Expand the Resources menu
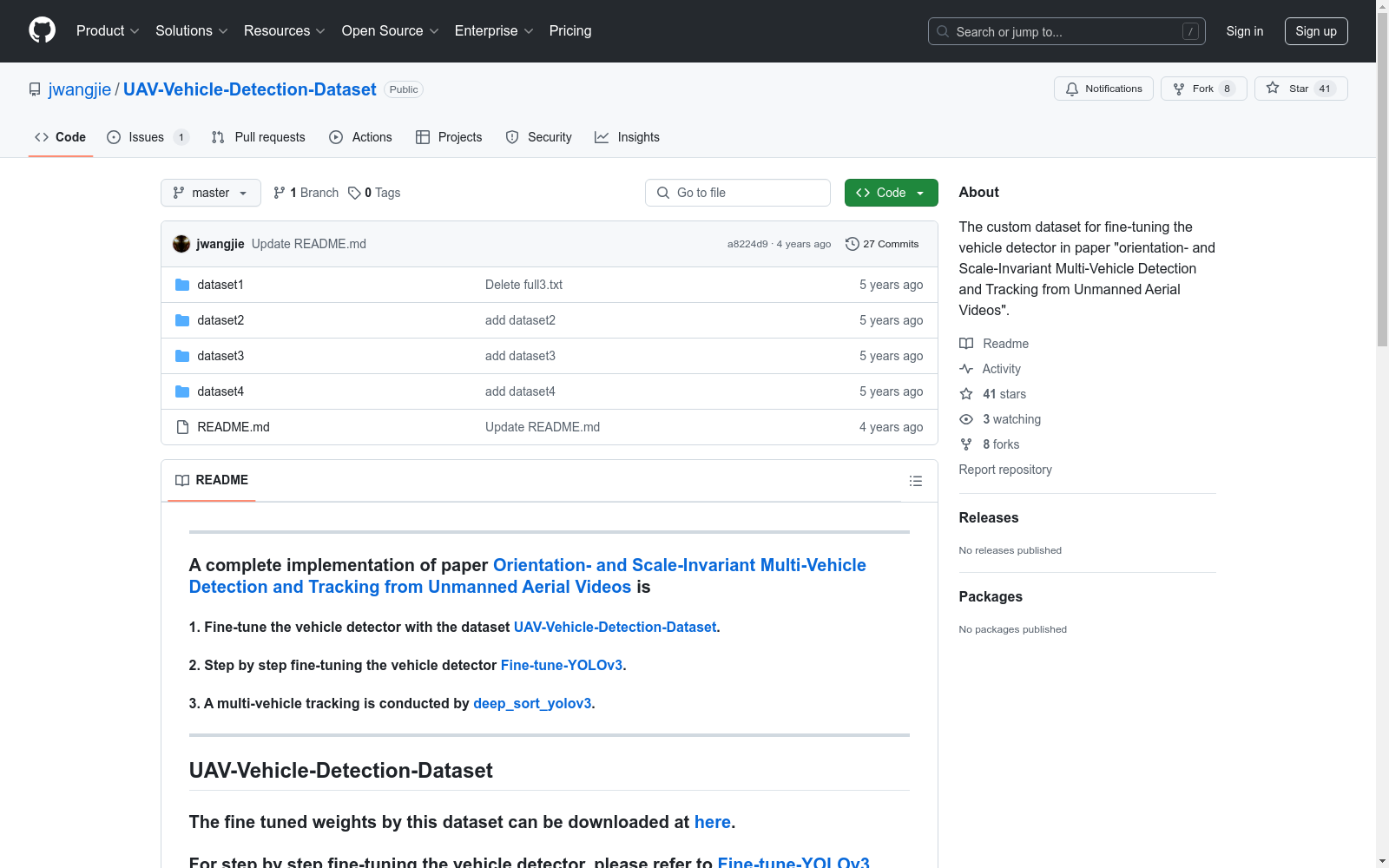The image size is (1389, 868). [285, 31]
